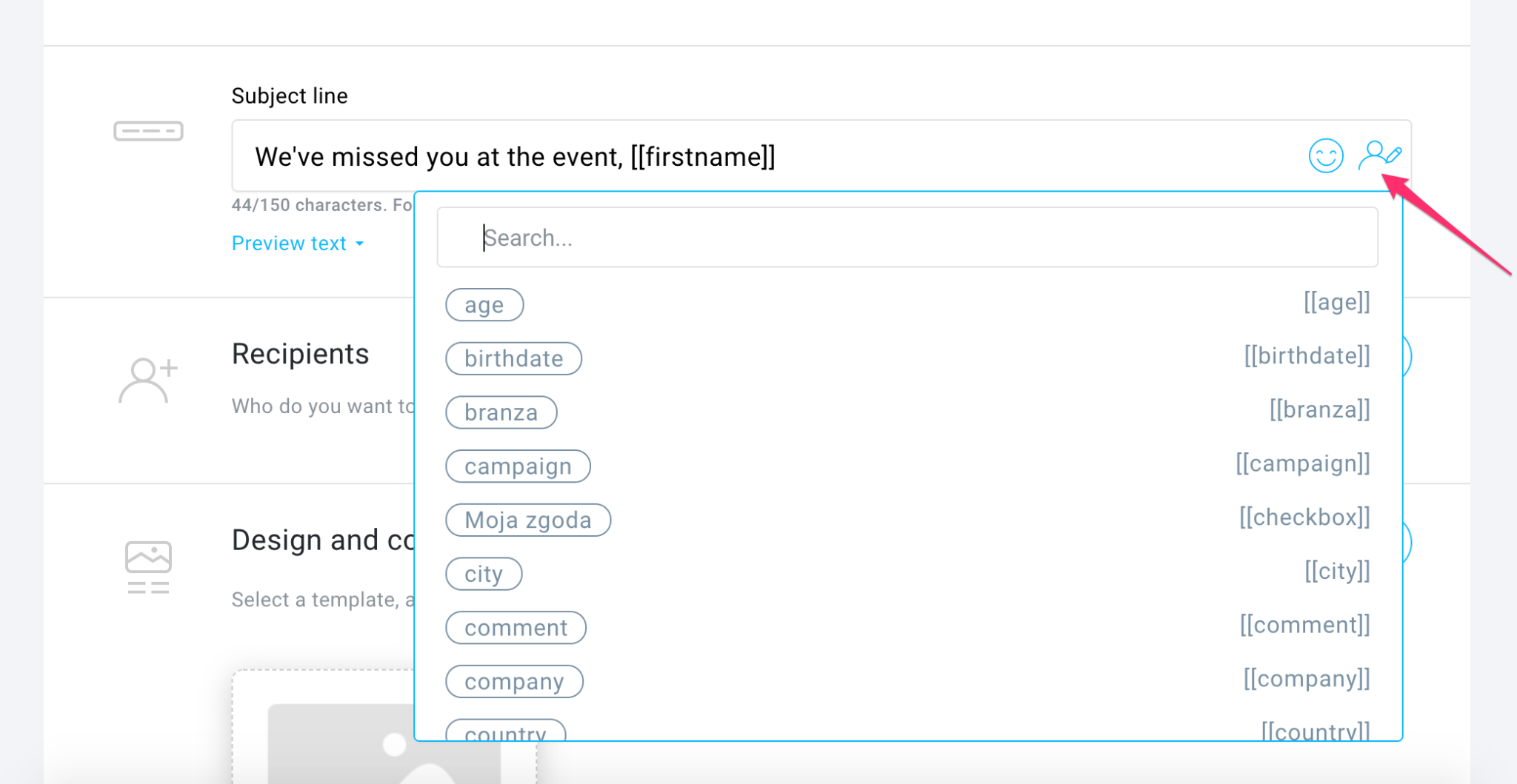
Task: Select the city tag from the dropdown list
Action: click(484, 573)
